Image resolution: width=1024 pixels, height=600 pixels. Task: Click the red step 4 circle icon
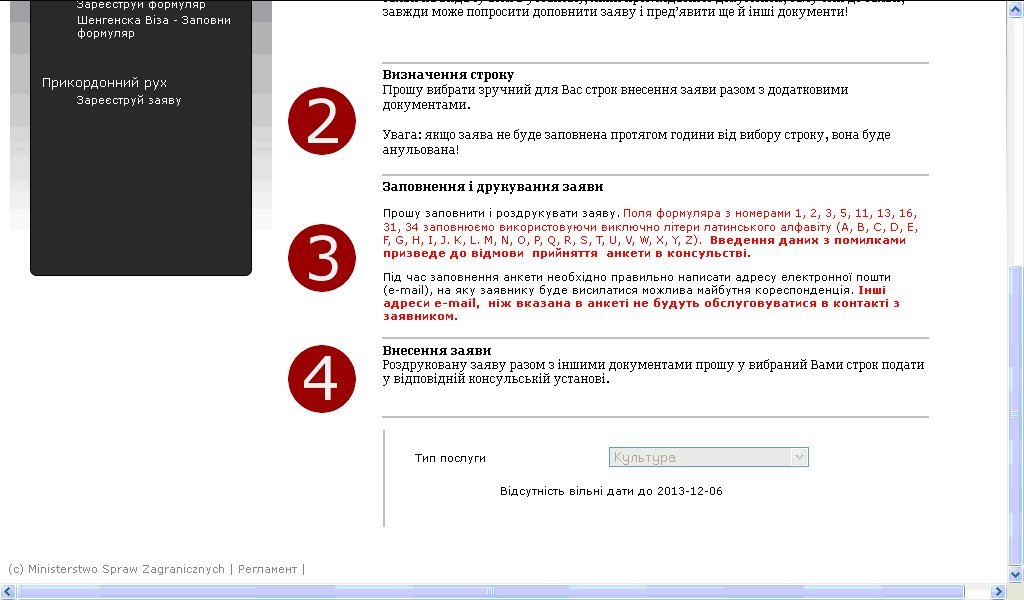tap(322, 378)
